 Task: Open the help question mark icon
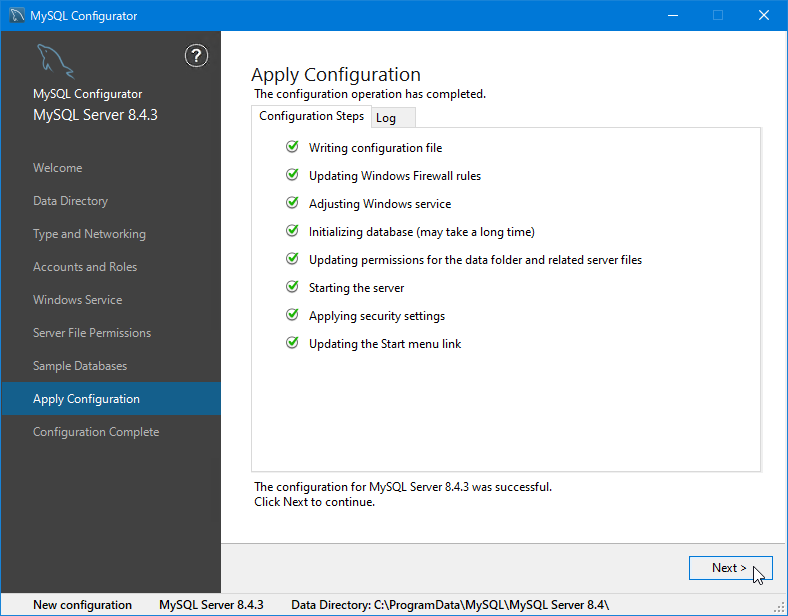point(196,56)
